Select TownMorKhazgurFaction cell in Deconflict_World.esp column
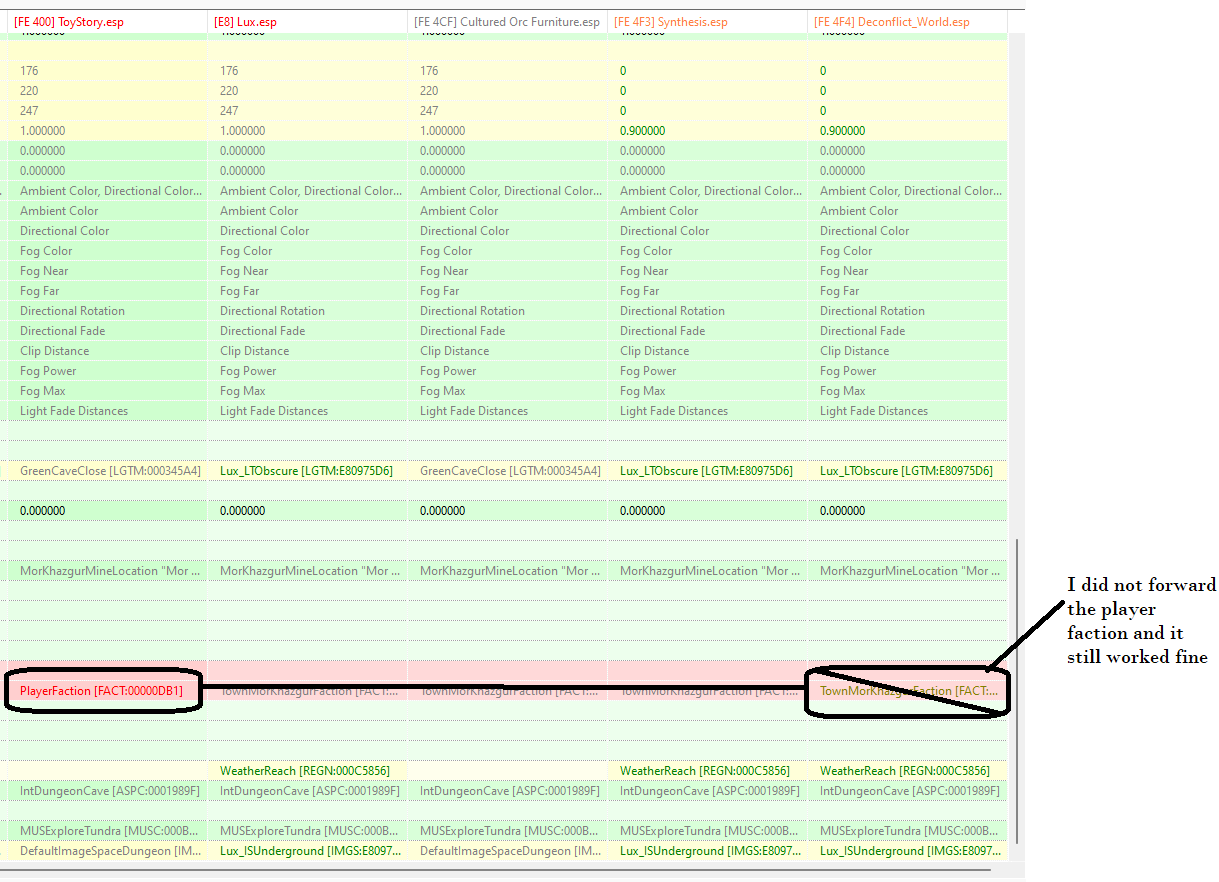The image size is (1219, 882). (907, 691)
